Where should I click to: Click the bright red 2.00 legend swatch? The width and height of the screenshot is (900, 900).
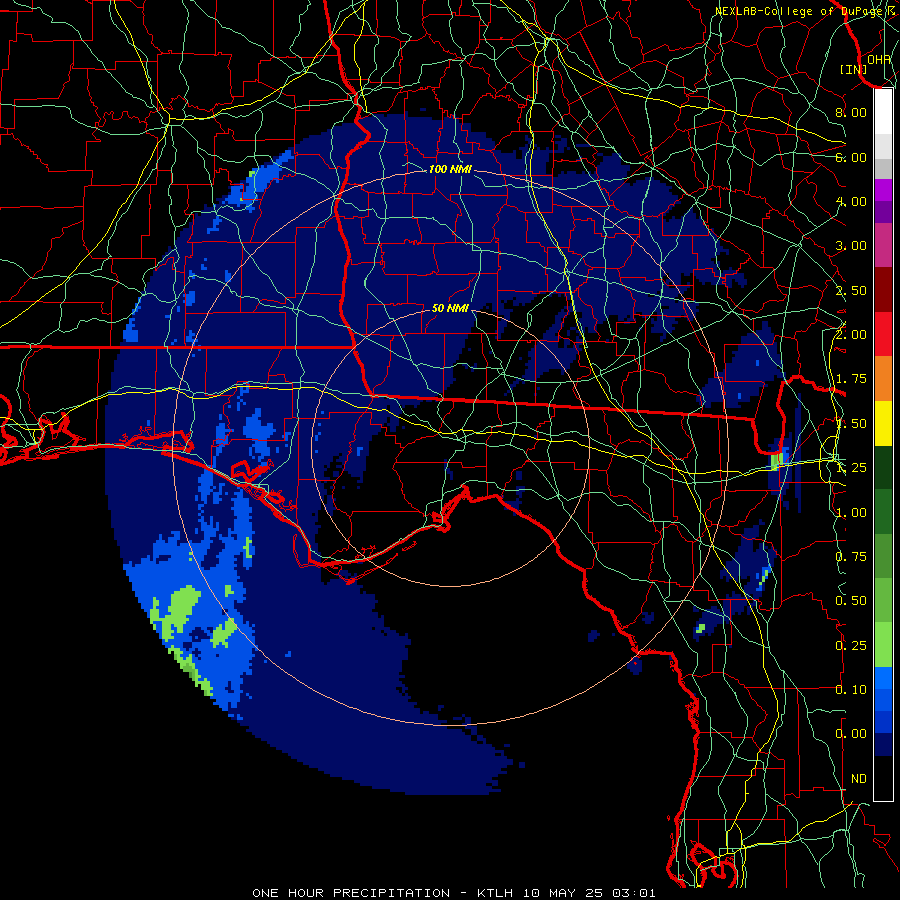tap(883, 334)
